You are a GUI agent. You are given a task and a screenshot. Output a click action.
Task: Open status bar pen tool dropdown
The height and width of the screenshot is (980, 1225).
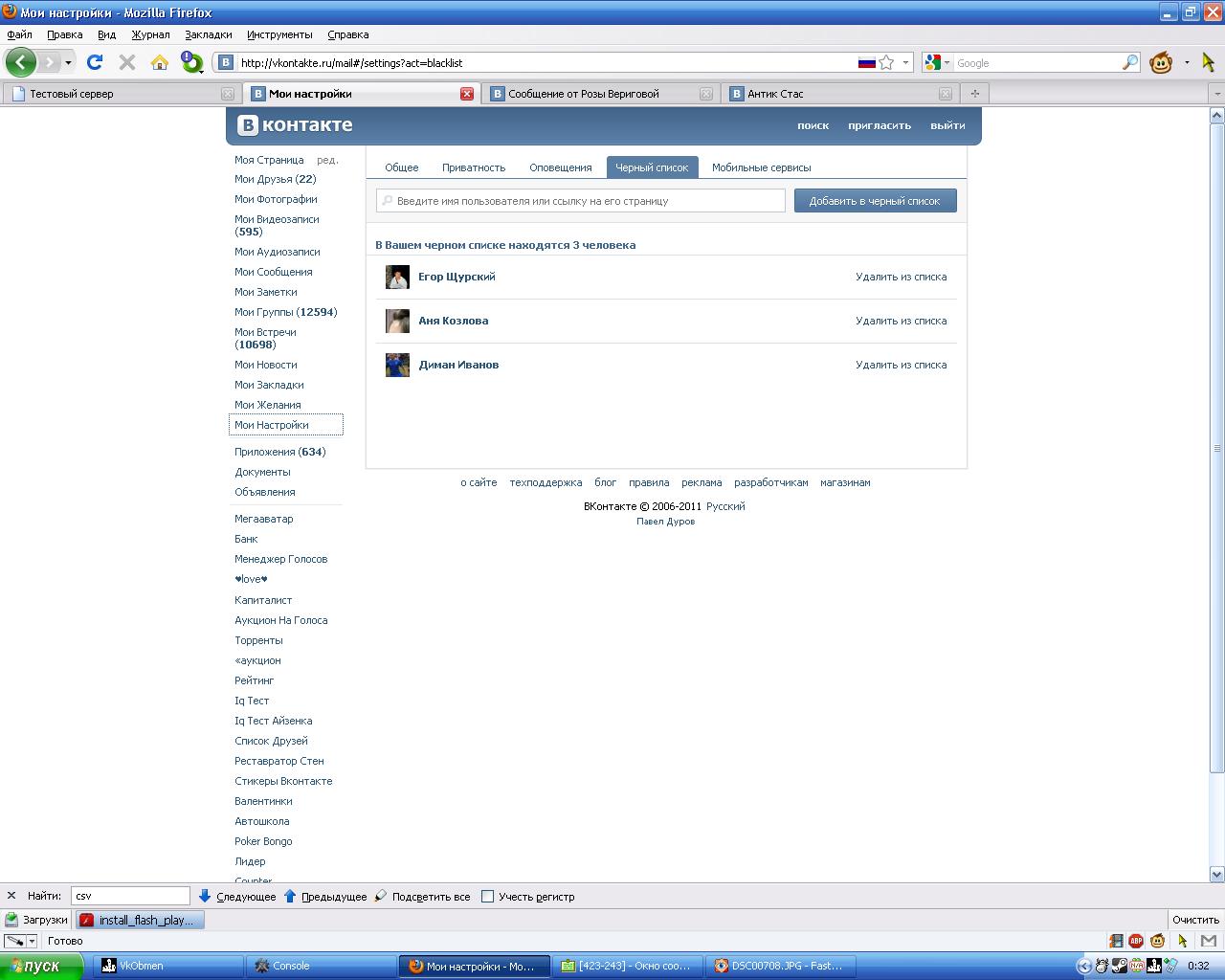coord(32,941)
